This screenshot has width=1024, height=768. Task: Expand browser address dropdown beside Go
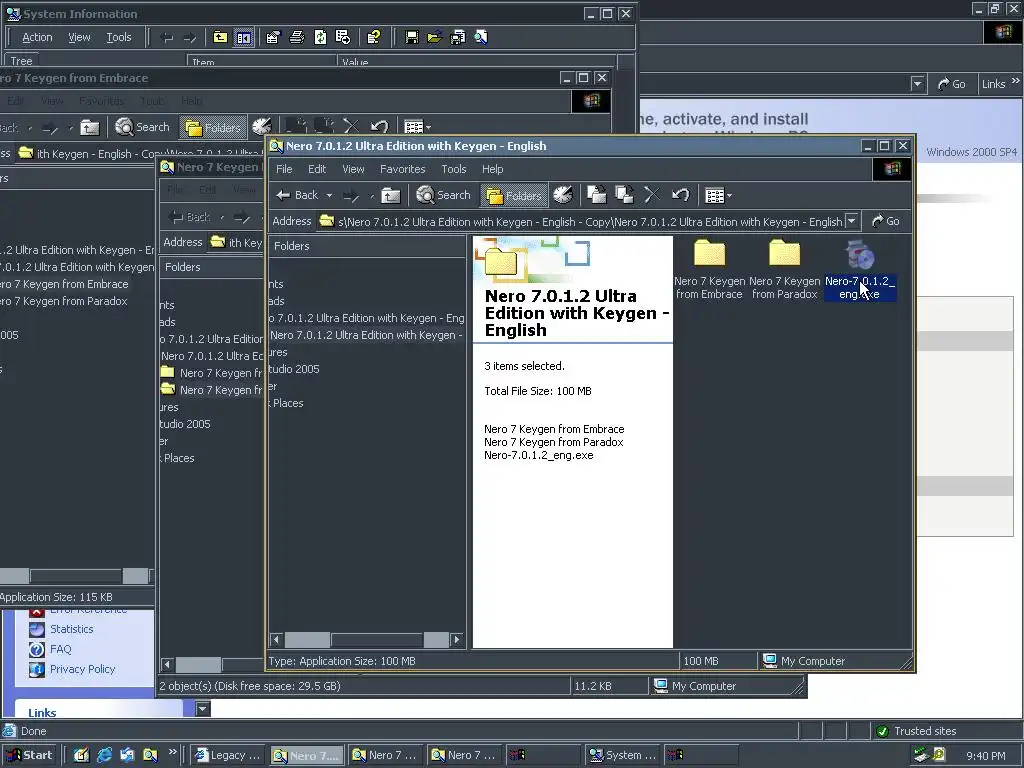[918, 84]
